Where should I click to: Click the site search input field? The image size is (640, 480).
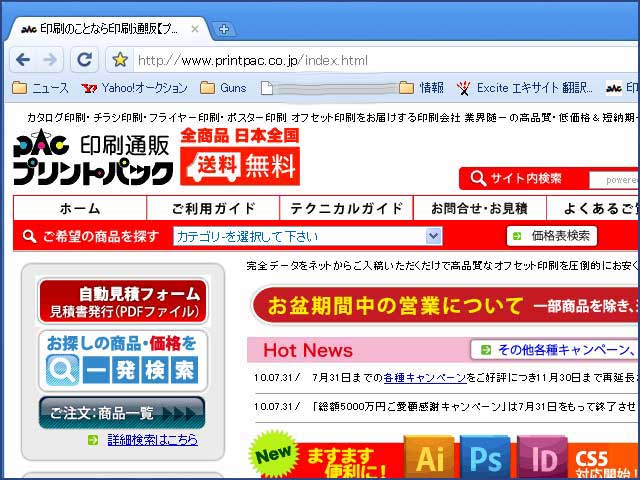point(612,179)
